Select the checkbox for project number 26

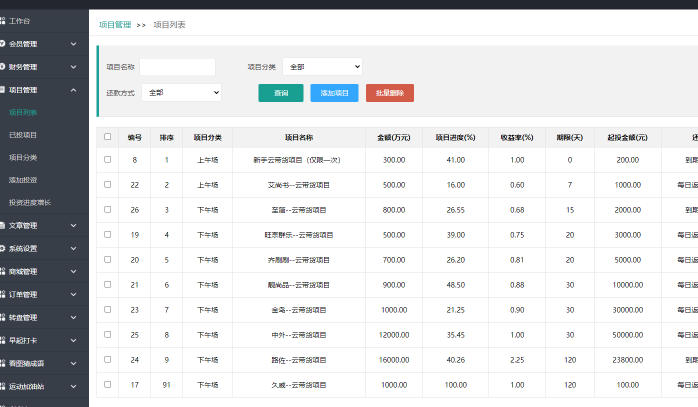click(x=108, y=210)
